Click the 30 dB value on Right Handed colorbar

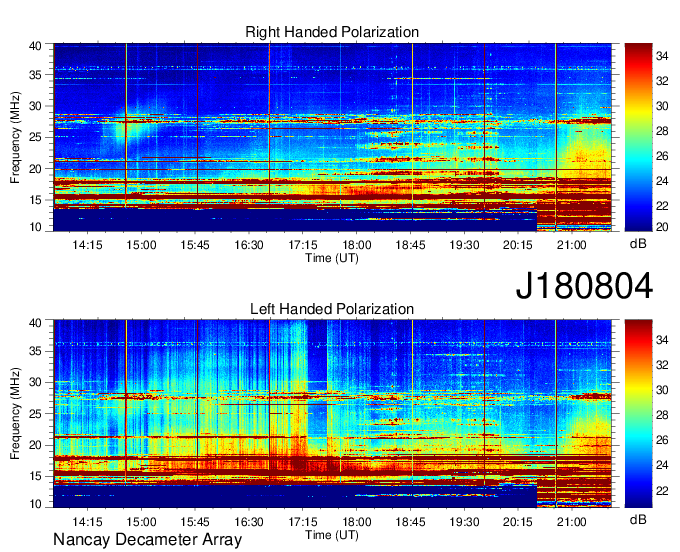click(x=662, y=106)
